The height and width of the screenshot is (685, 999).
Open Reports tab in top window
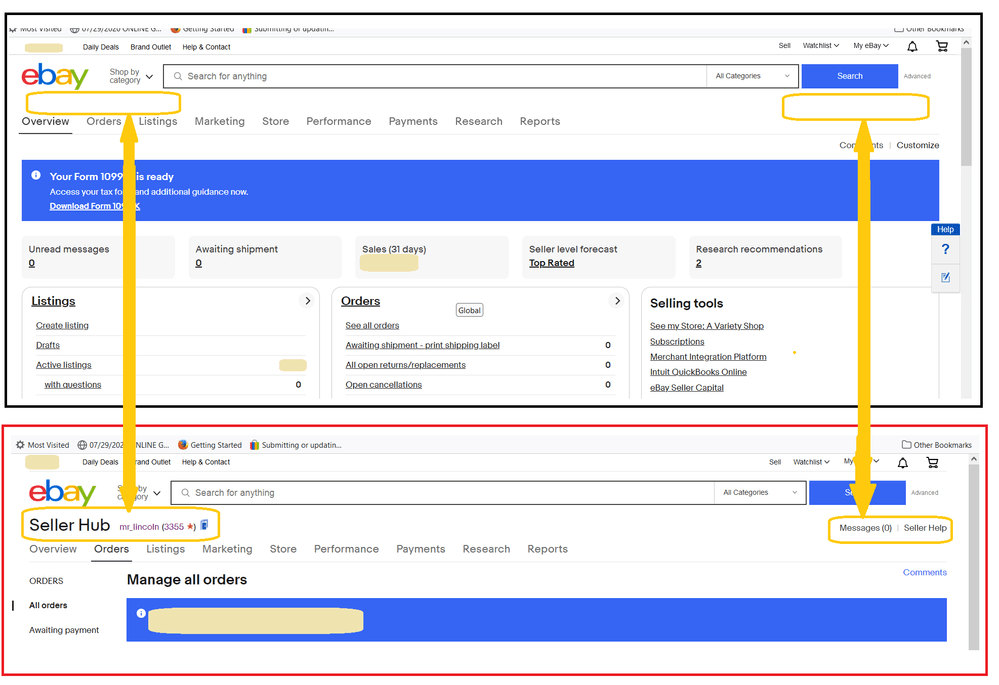(540, 121)
